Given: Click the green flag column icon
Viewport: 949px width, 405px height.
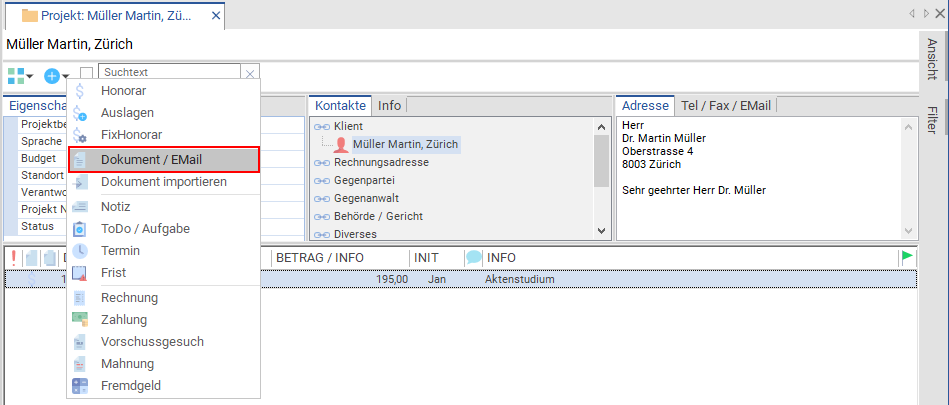Looking at the screenshot, I should coord(907,257).
